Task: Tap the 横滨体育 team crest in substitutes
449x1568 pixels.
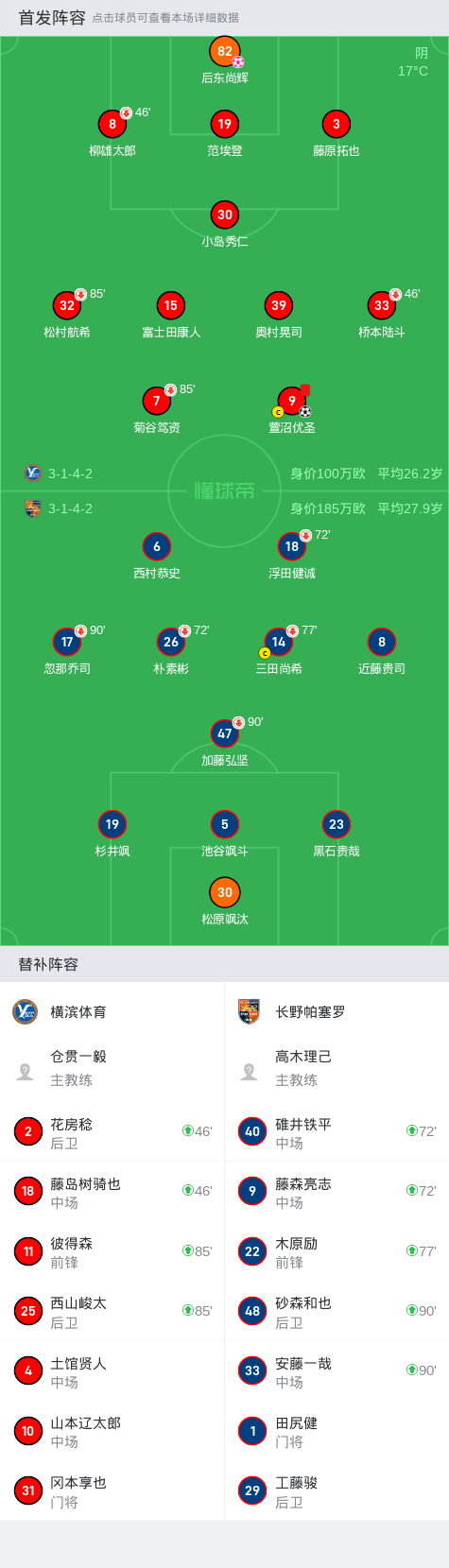Action: [x=26, y=1011]
